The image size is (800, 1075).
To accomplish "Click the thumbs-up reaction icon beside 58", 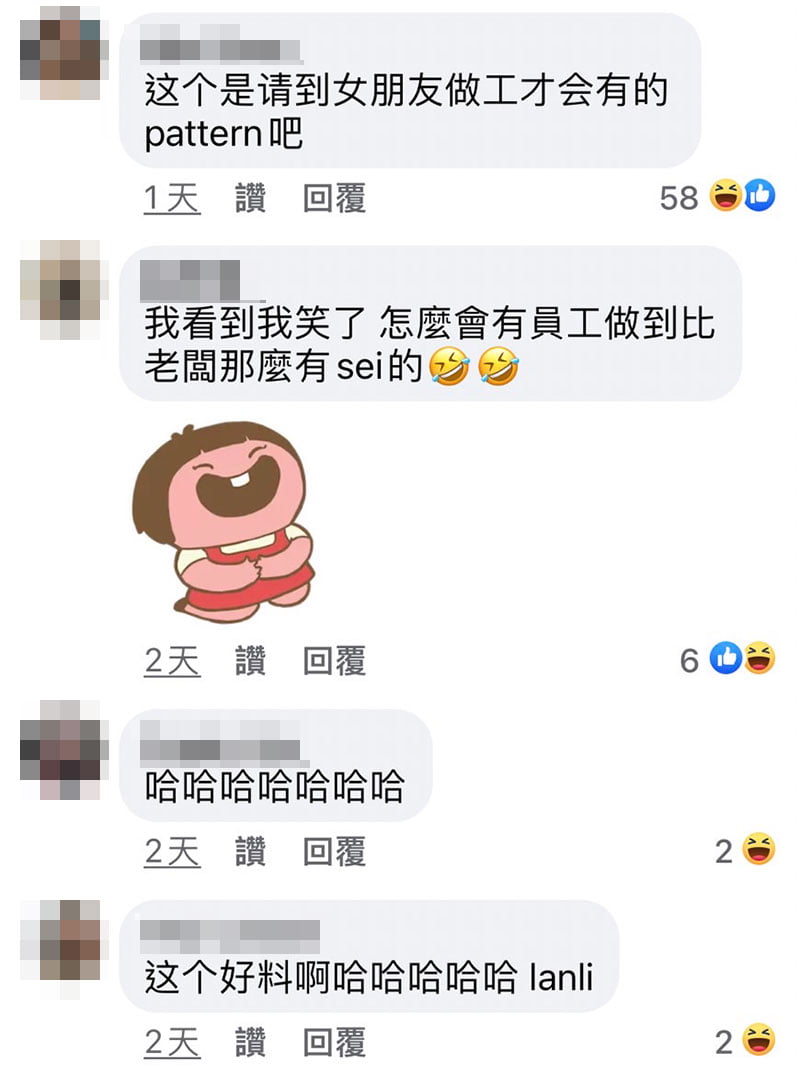I will pos(759,195).
